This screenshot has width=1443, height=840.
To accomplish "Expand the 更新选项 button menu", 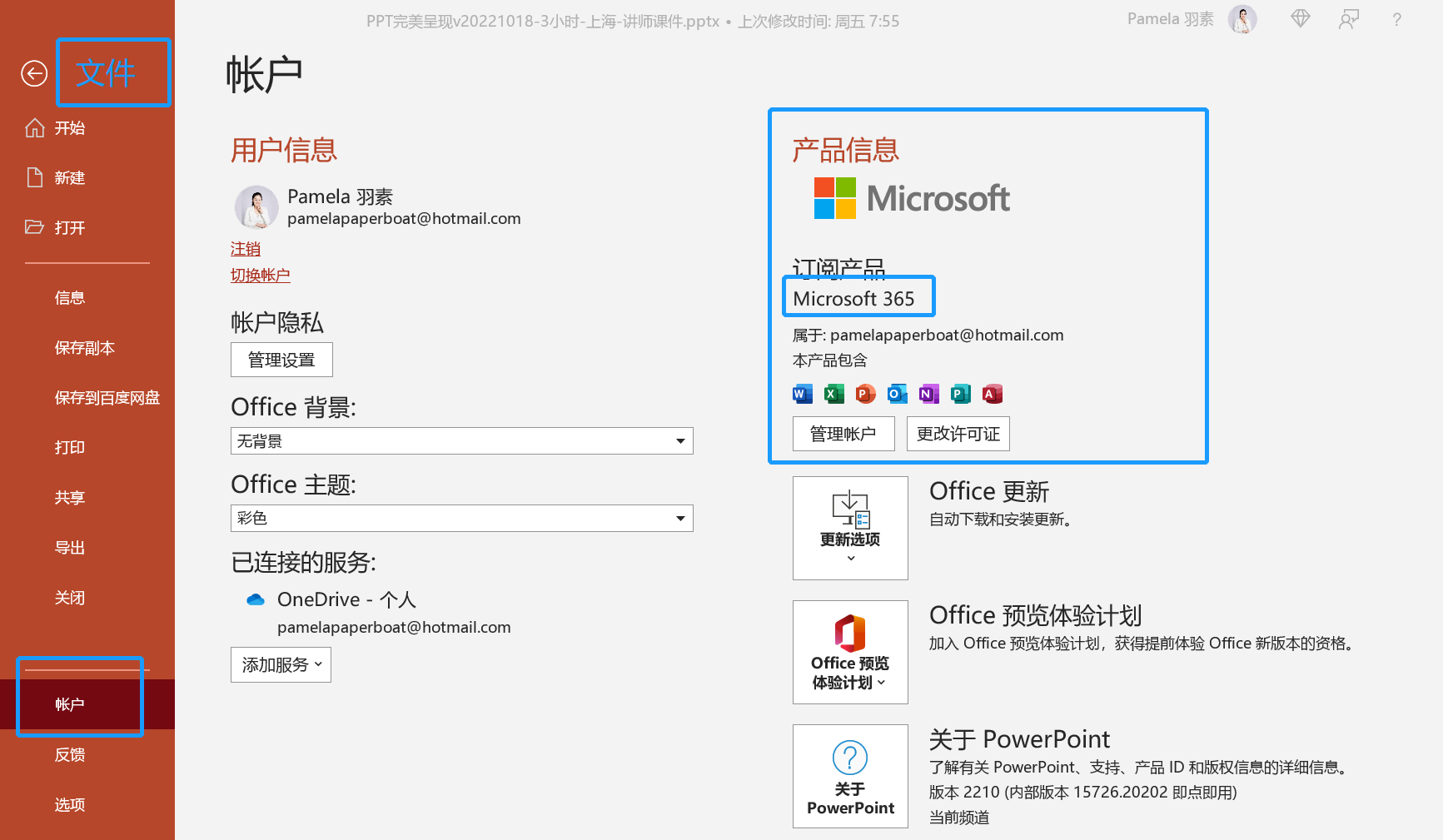I will pyautogui.click(x=850, y=528).
